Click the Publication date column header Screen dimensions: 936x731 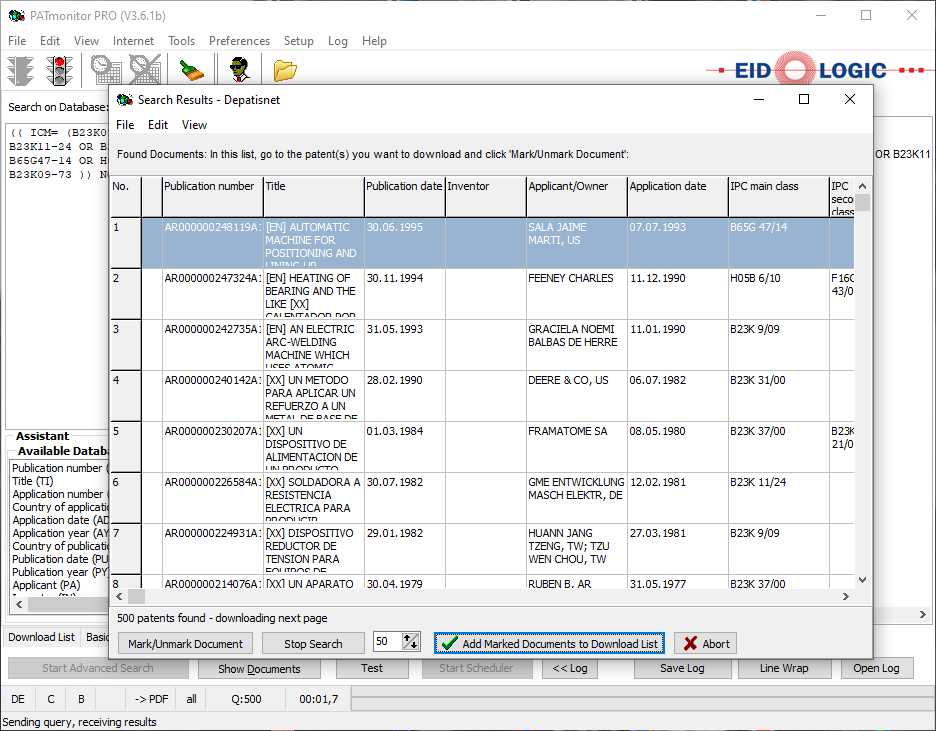click(x=405, y=196)
